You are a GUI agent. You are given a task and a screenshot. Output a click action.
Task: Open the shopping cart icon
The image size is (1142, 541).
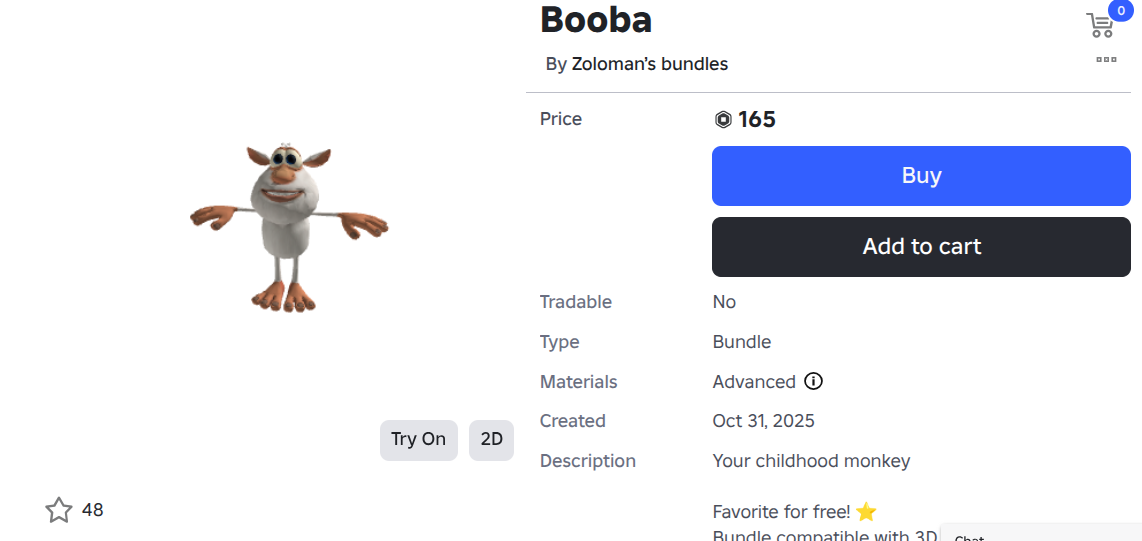point(1099,26)
